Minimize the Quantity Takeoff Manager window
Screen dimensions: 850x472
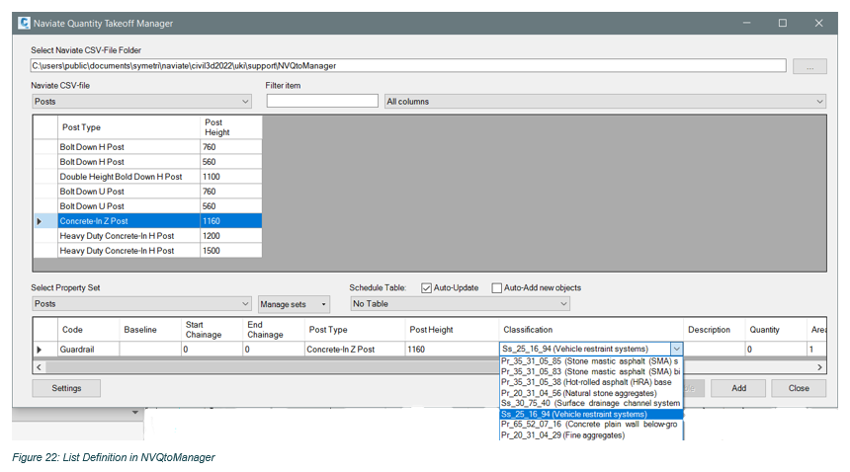point(746,23)
